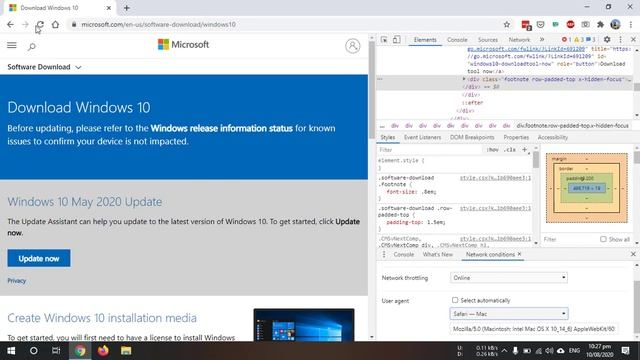Screen dimensions: 640x360
Task: Close the Network conditions drawer tab
Action: pyautogui.click(x=520, y=254)
